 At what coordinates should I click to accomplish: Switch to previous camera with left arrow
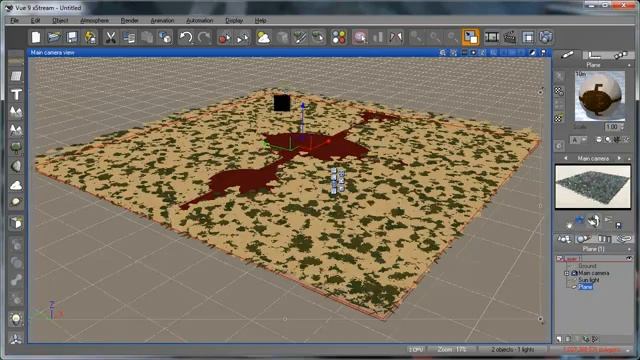(566, 158)
